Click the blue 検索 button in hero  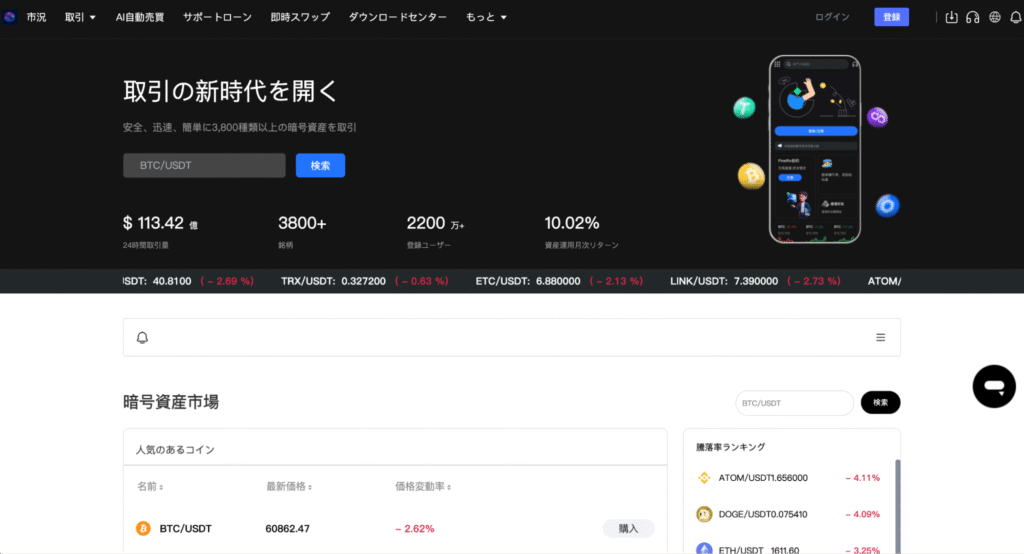coord(320,166)
